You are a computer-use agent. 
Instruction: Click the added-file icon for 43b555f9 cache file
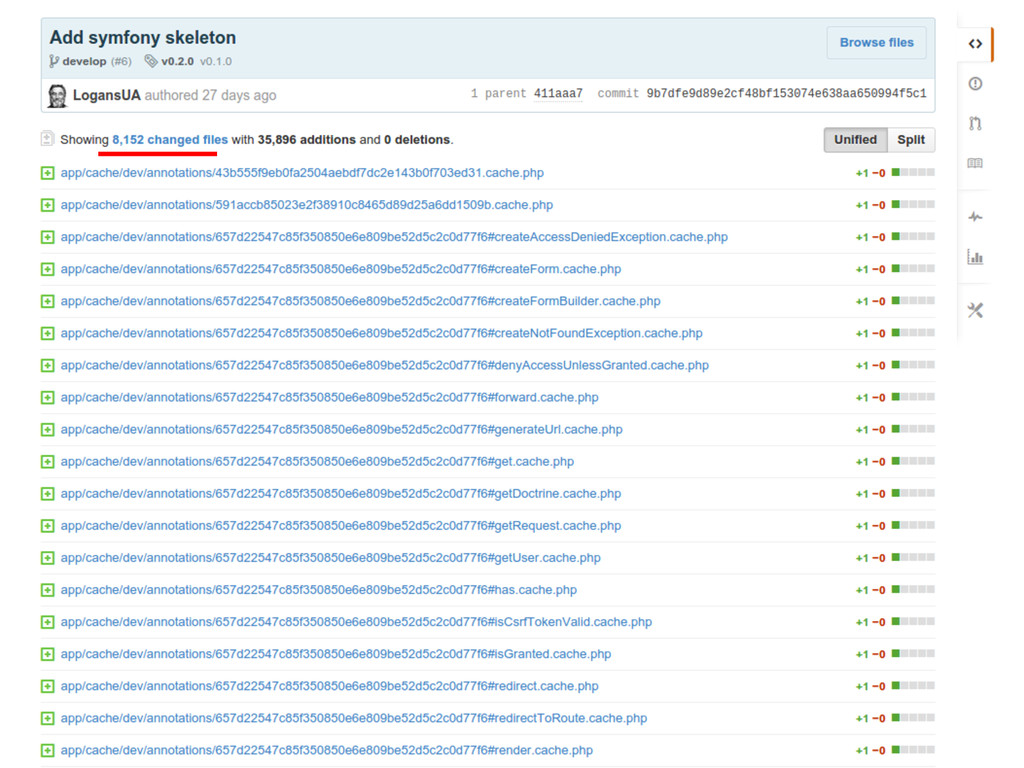click(x=48, y=173)
